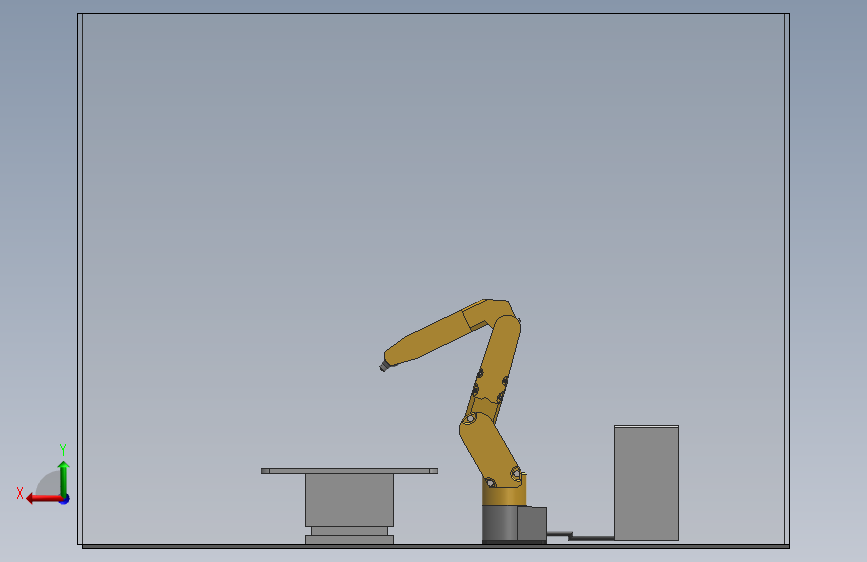Click the green Y axis arrow of the triad
The width and height of the screenshot is (867, 562).
64,478
